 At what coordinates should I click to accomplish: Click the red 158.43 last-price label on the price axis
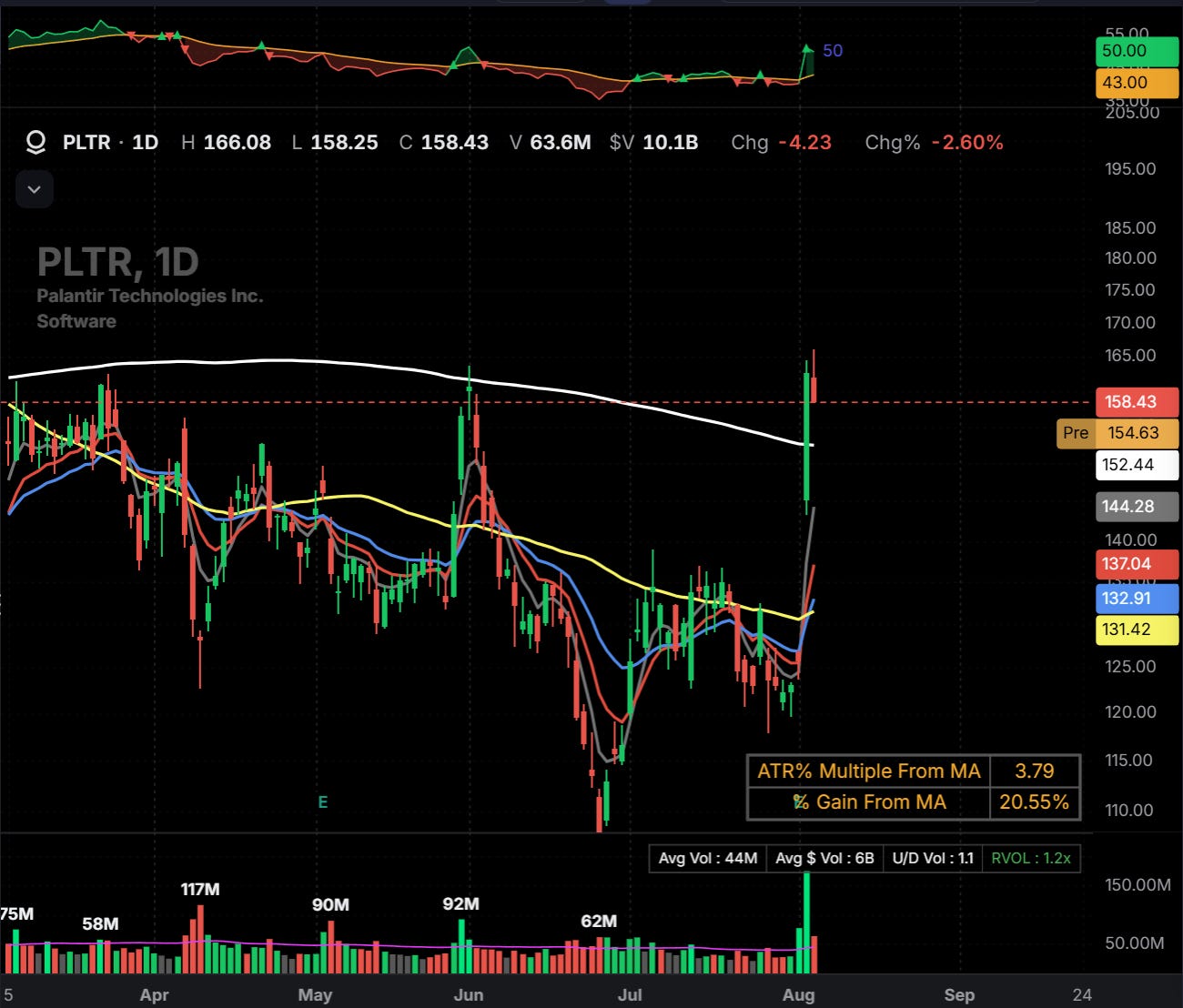tap(1137, 402)
